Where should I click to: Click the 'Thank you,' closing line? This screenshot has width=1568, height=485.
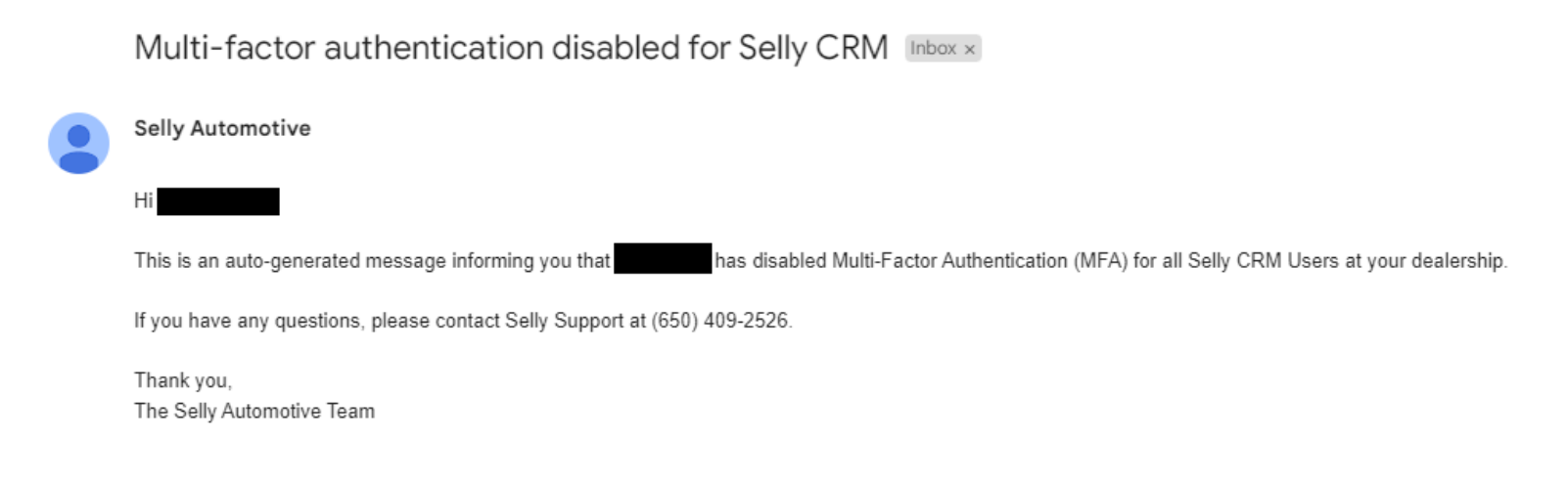pos(183,380)
